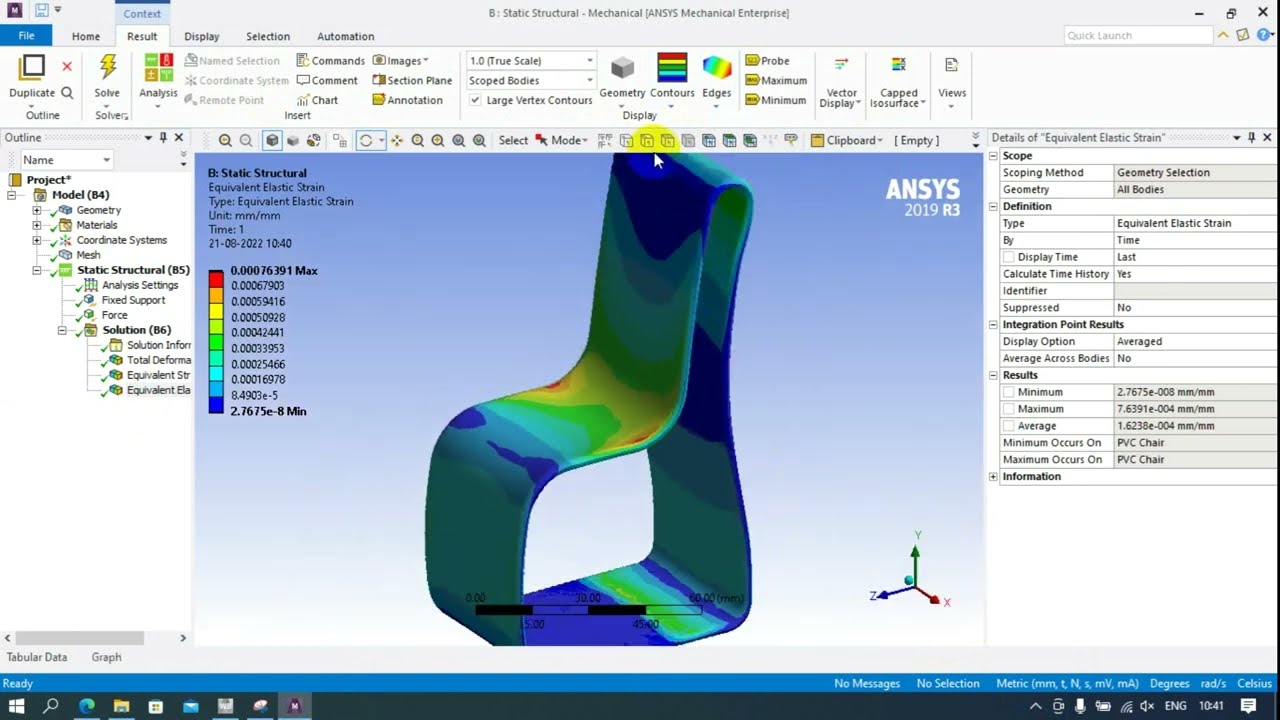Tick the Maximum result checkbox in Details

1008,409
